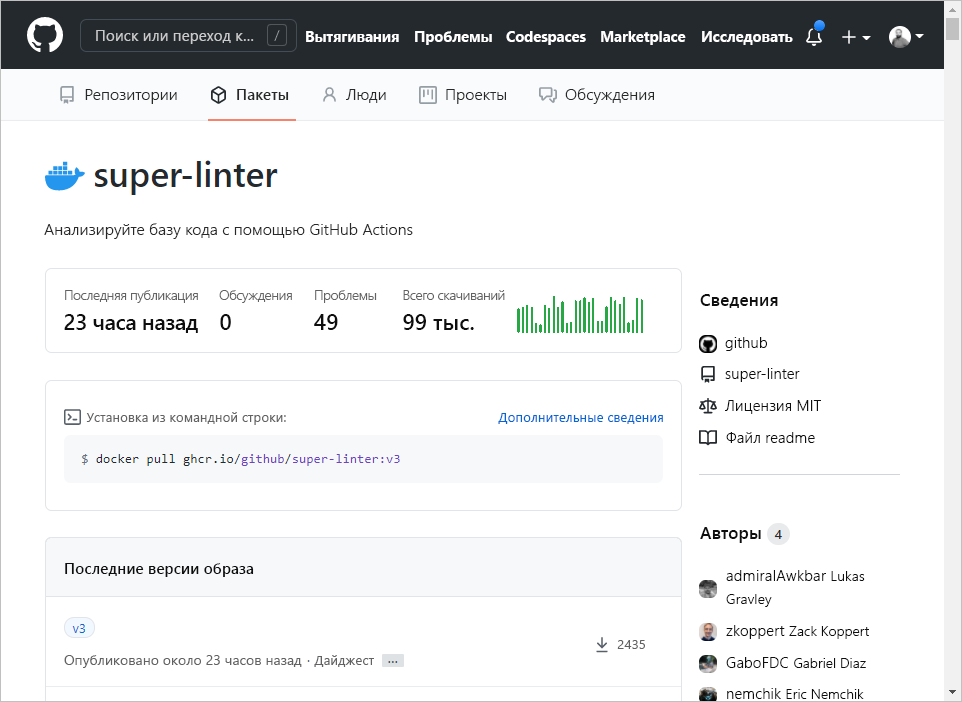Click the github organization avatar icon
Image resolution: width=962 pixels, height=702 pixels.
tap(708, 344)
